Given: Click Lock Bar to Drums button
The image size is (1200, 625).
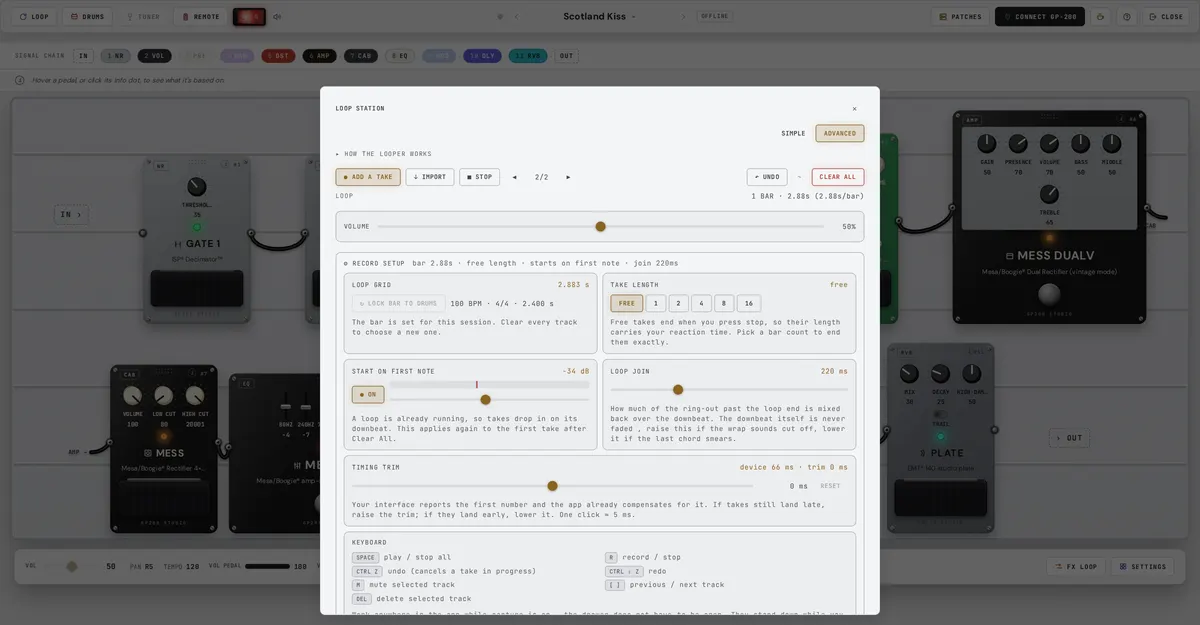Looking at the screenshot, I should (399, 303).
